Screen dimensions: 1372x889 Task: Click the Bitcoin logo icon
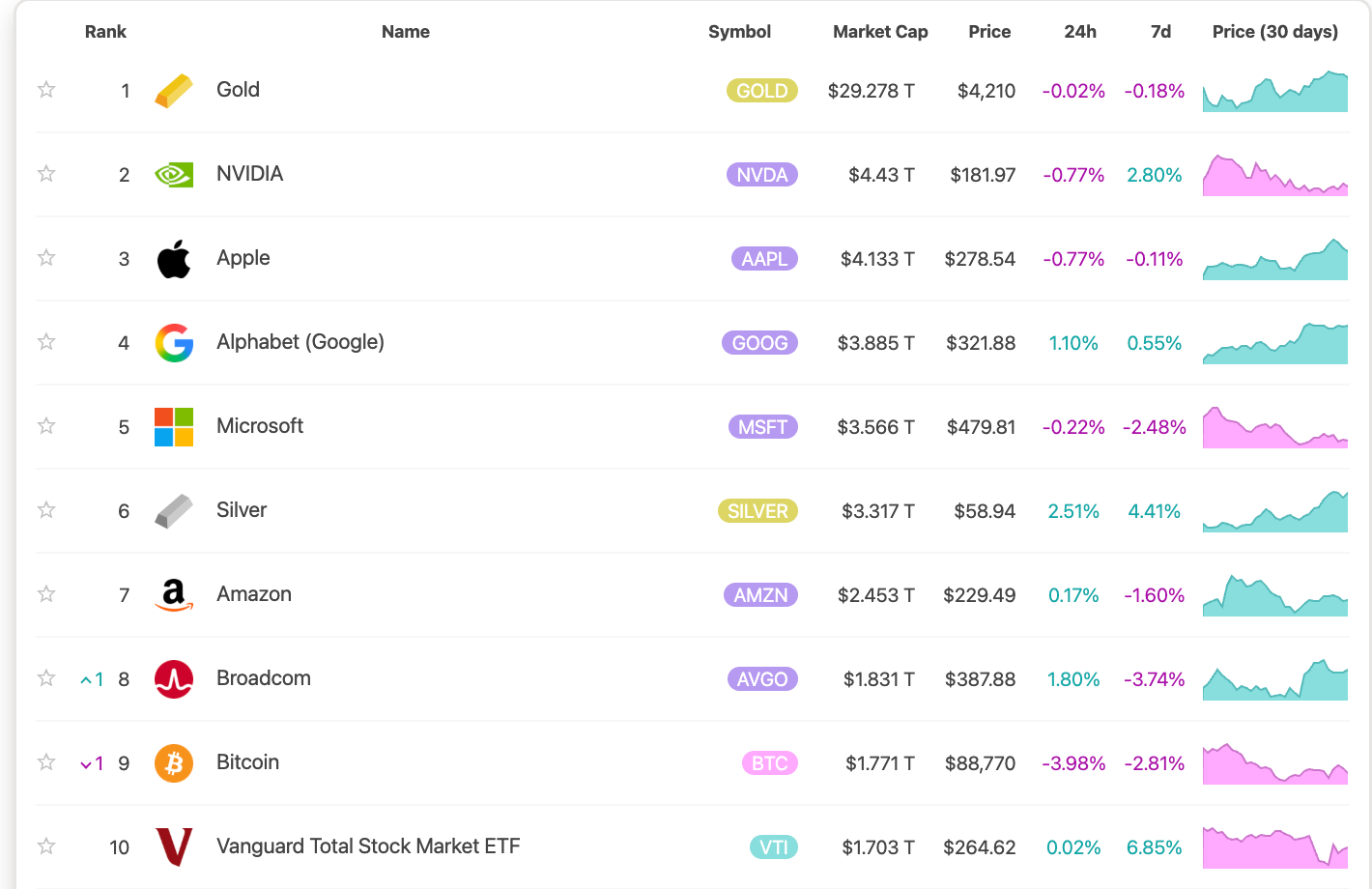coord(174,763)
